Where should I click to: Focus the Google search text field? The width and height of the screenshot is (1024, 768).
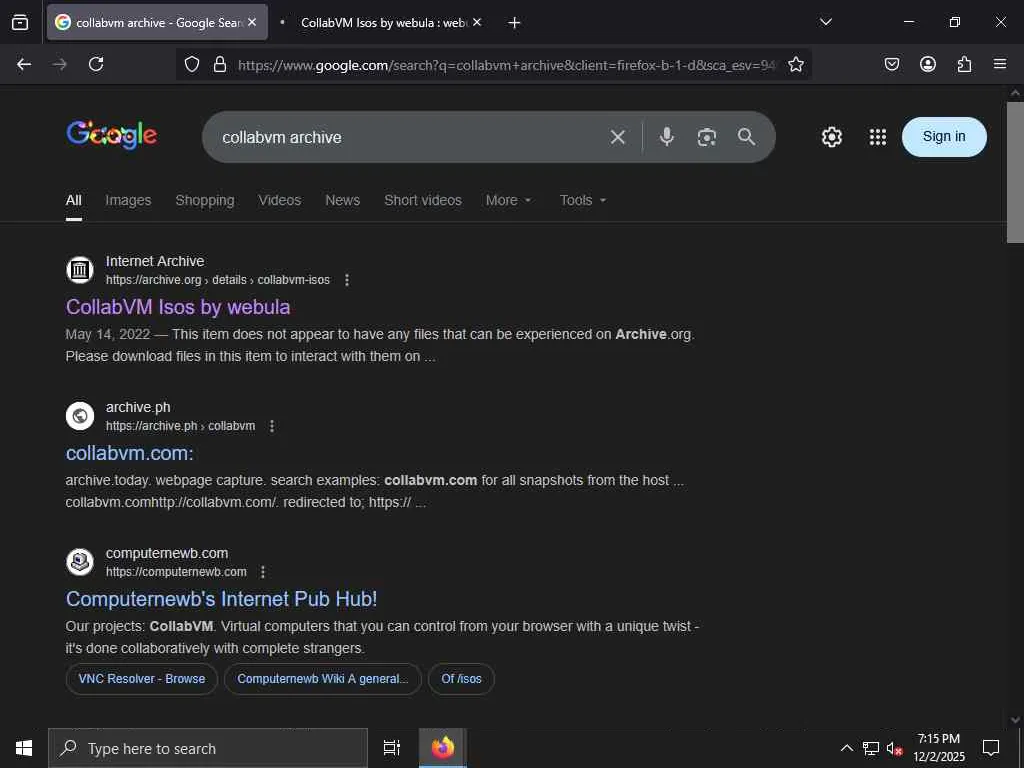tap(411, 137)
